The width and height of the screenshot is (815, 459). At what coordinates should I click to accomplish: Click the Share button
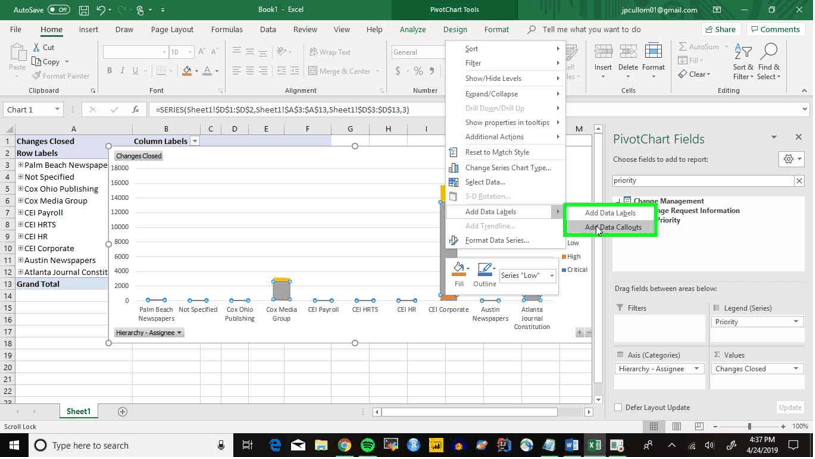click(x=720, y=30)
